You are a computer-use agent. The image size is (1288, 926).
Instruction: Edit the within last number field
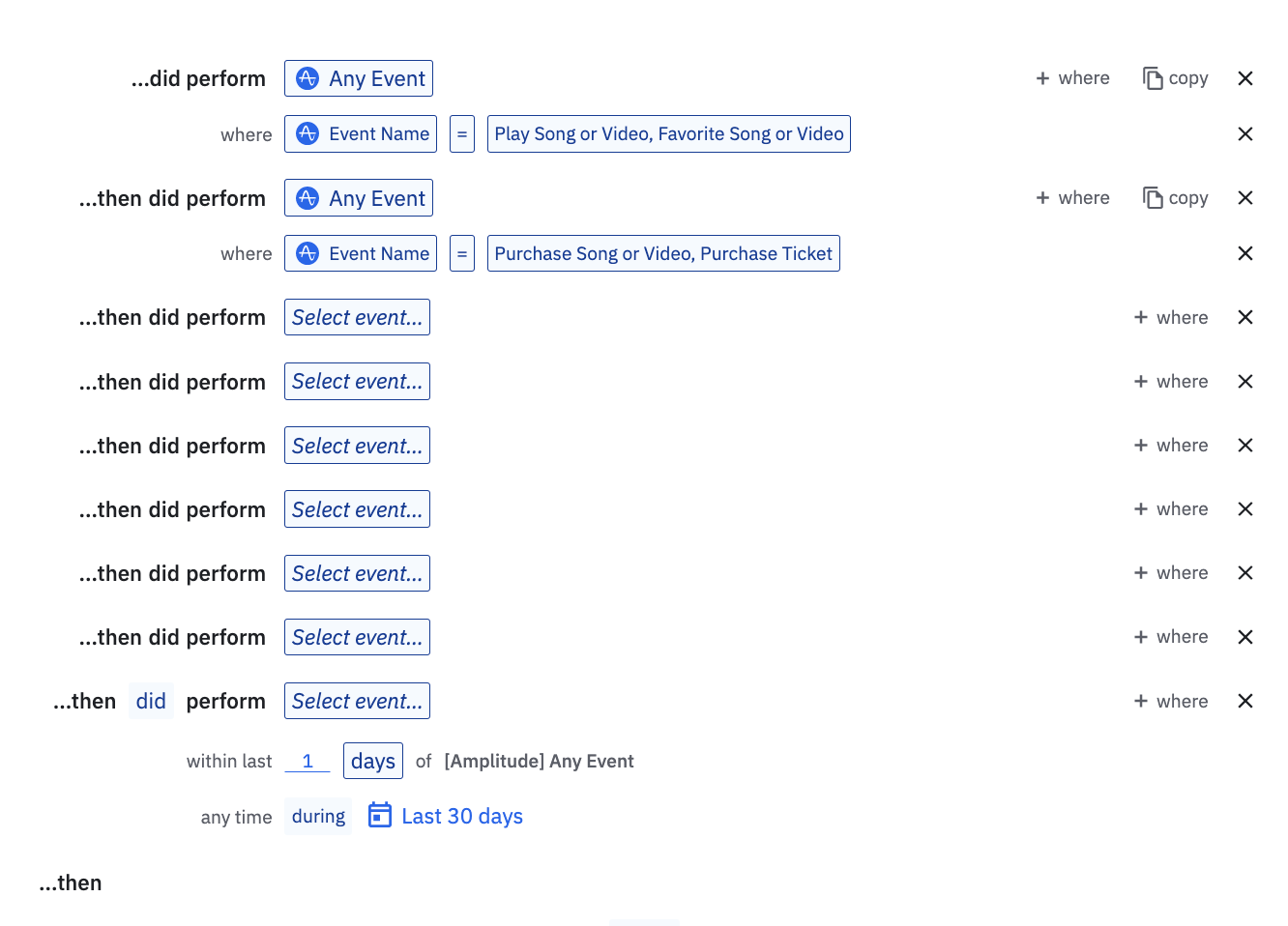pos(307,761)
